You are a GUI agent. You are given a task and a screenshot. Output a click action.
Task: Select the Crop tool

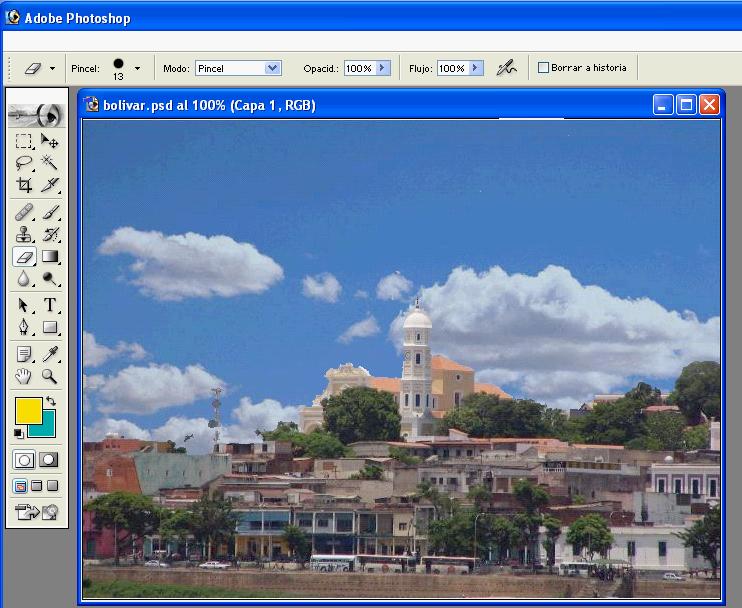24,185
